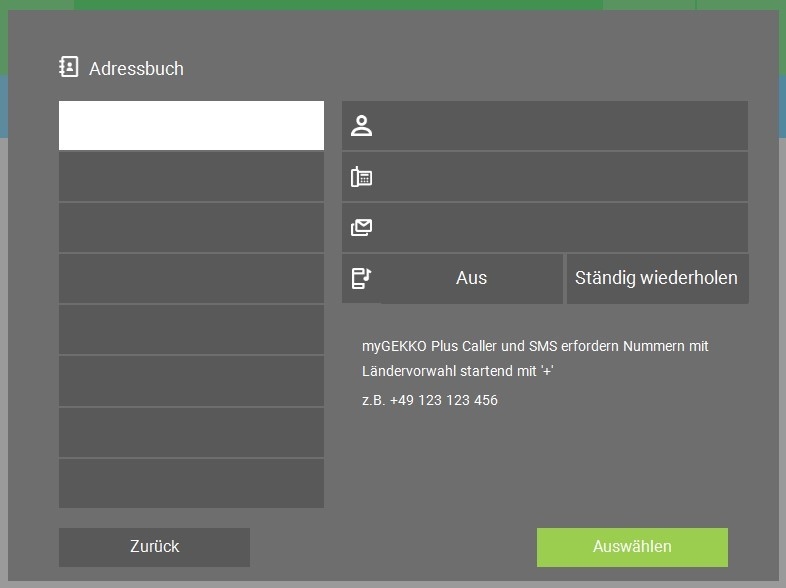The height and width of the screenshot is (588, 786).
Task: Click the contact name input field
Action: [545, 125]
